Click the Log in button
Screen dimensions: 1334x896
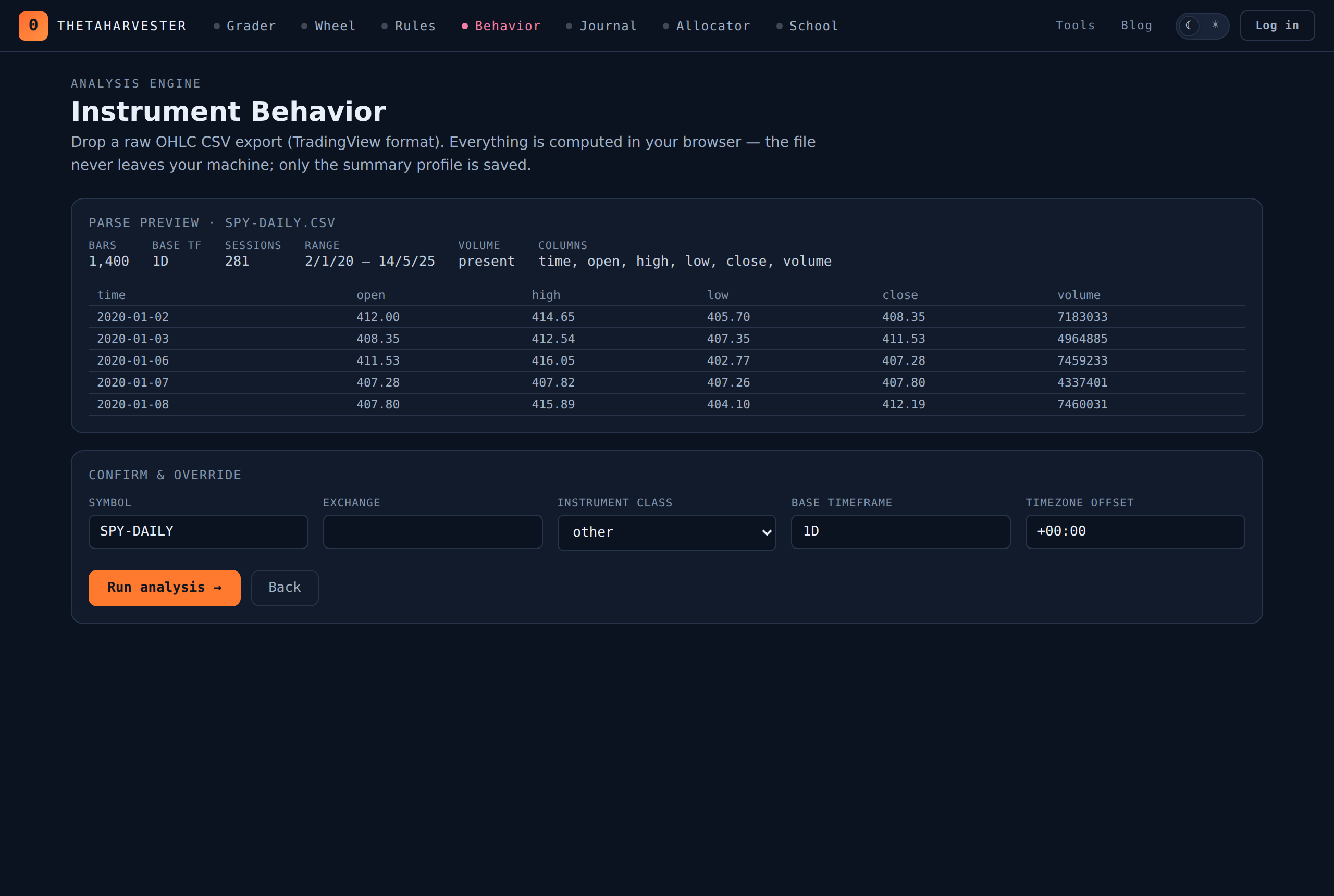point(1277,26)
